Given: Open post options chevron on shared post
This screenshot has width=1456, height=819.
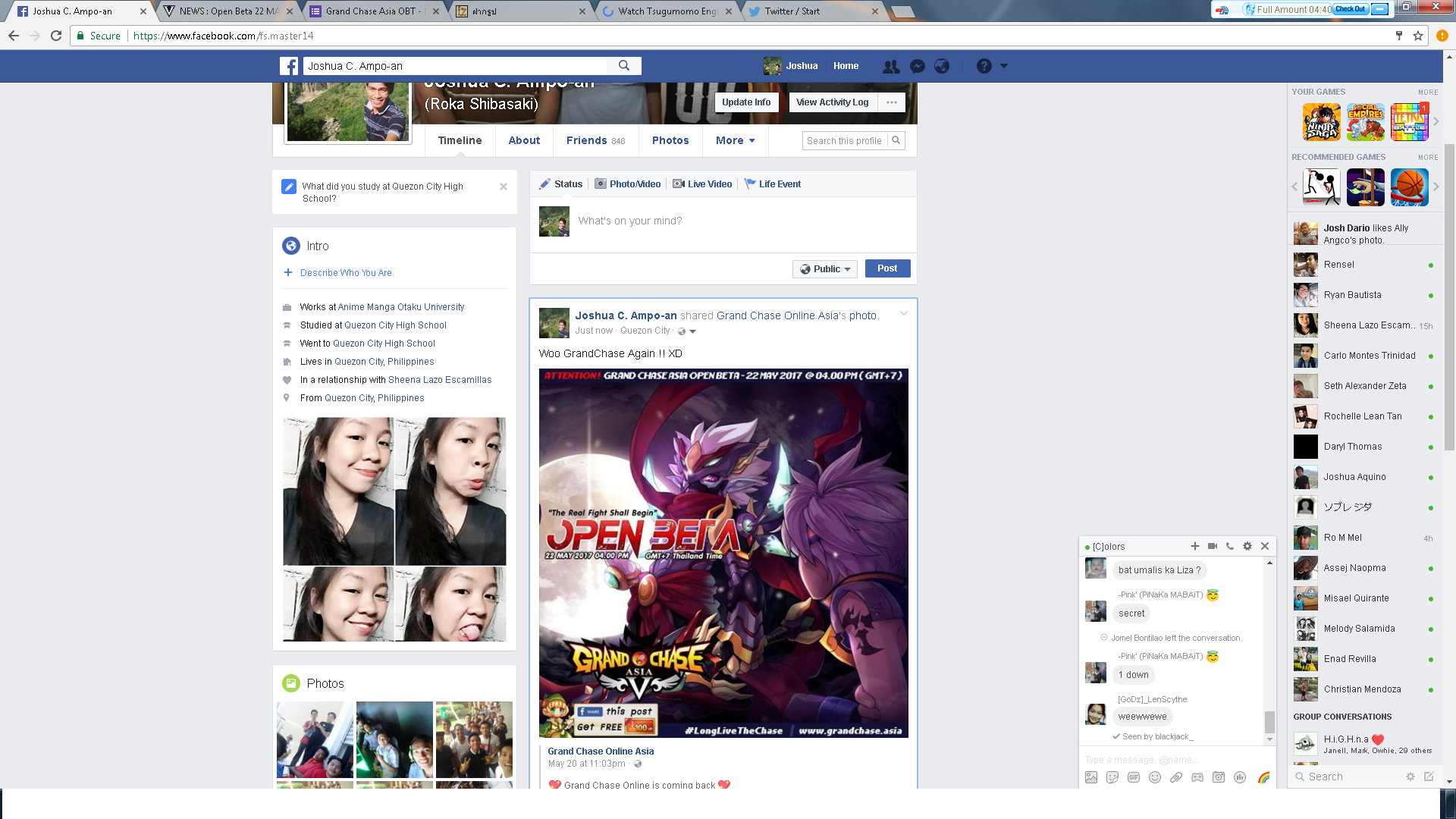Looking at the screenshot, I should point(903,314).
